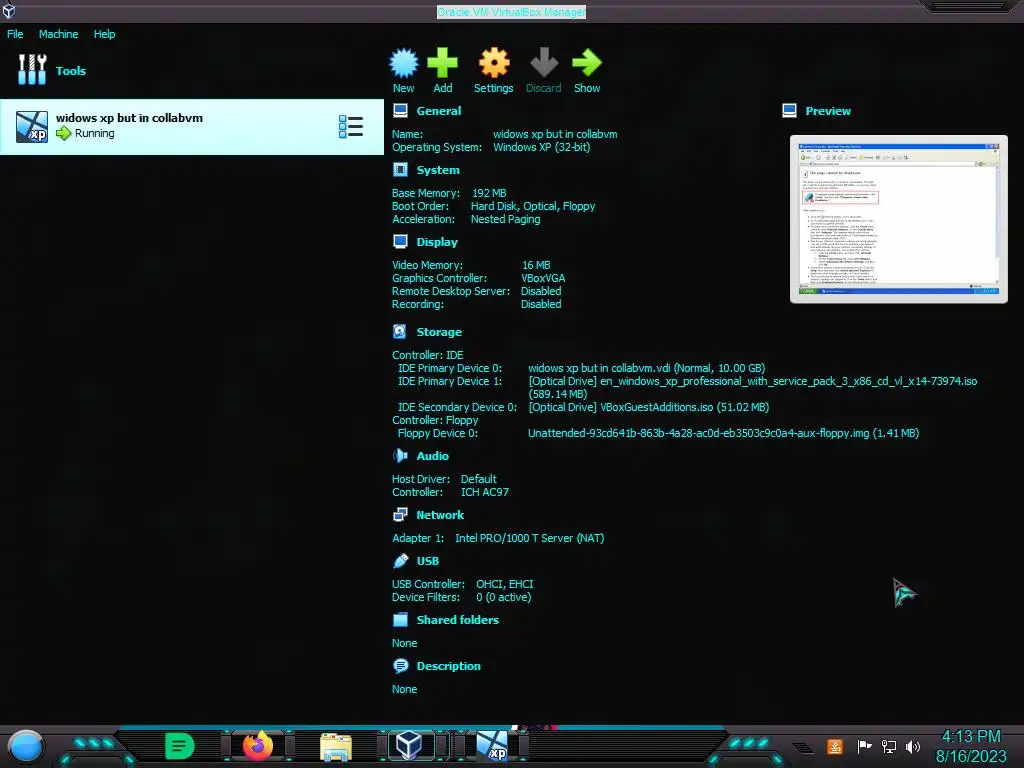Click the System section chip icon
The image size is (1024, 768).
click(400, 170)
